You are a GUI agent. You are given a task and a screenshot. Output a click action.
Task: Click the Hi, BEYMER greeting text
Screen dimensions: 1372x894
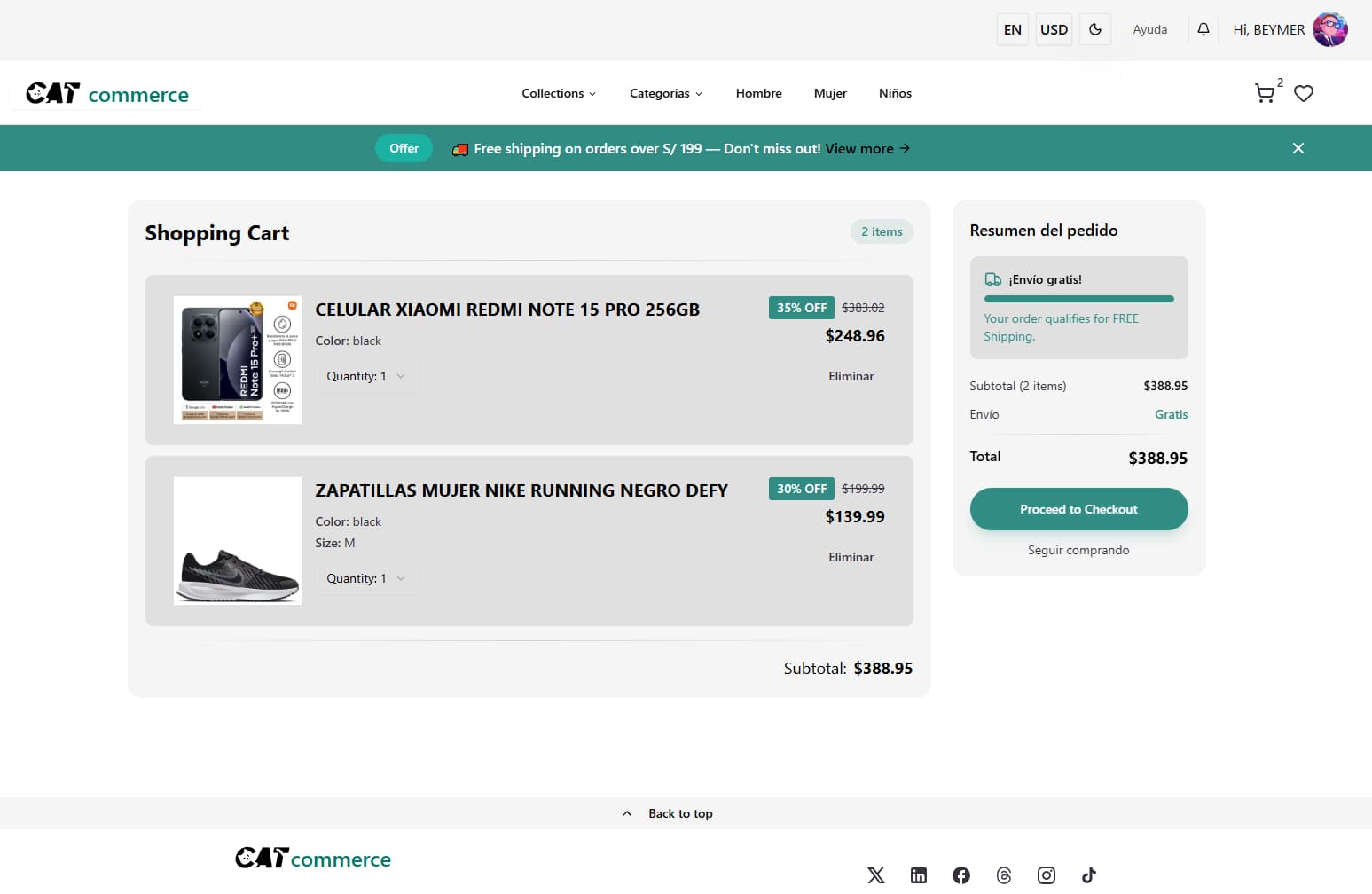pyautogui.click(x=1269, y=29)
